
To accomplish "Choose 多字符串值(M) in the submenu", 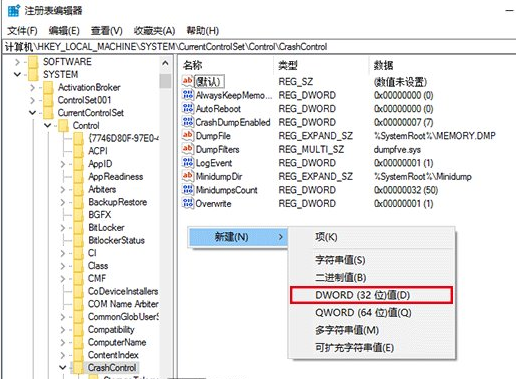I will tap(371, 330).
